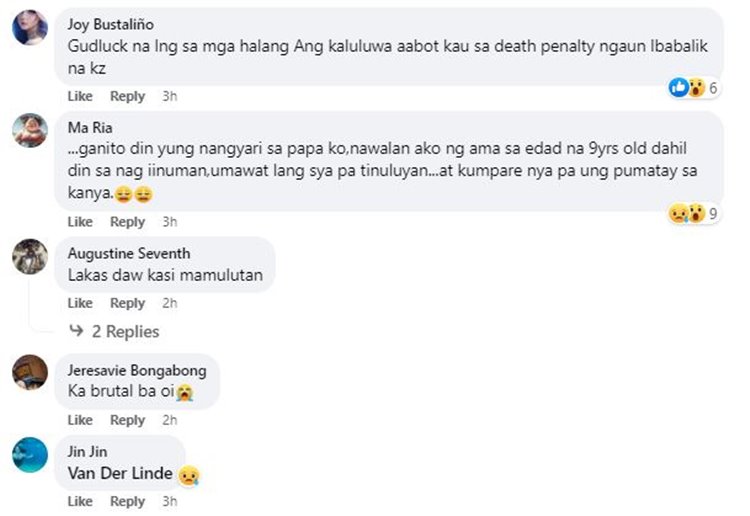Reply to Jeresavie Bongabong's comment
The width and height of the screenshot is (750, 516).
127,420
